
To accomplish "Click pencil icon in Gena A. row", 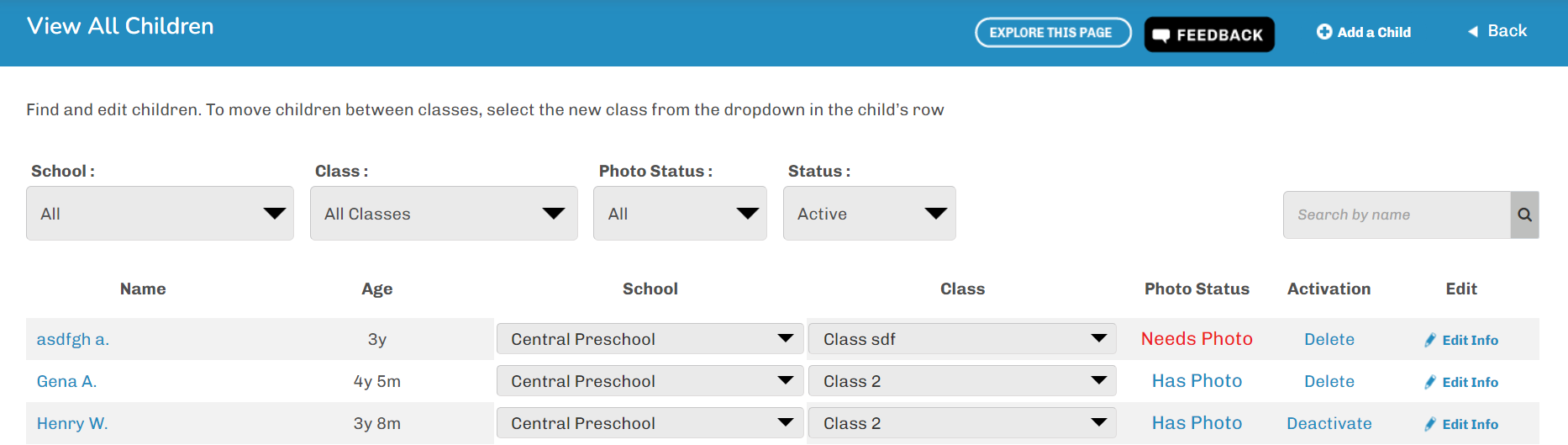I will pos(1430,382).
